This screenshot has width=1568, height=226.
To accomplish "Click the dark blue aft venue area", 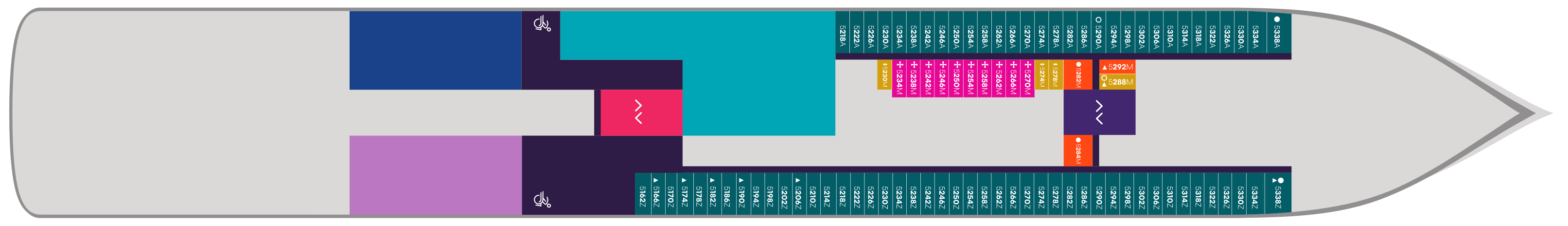I will (435, 51).
